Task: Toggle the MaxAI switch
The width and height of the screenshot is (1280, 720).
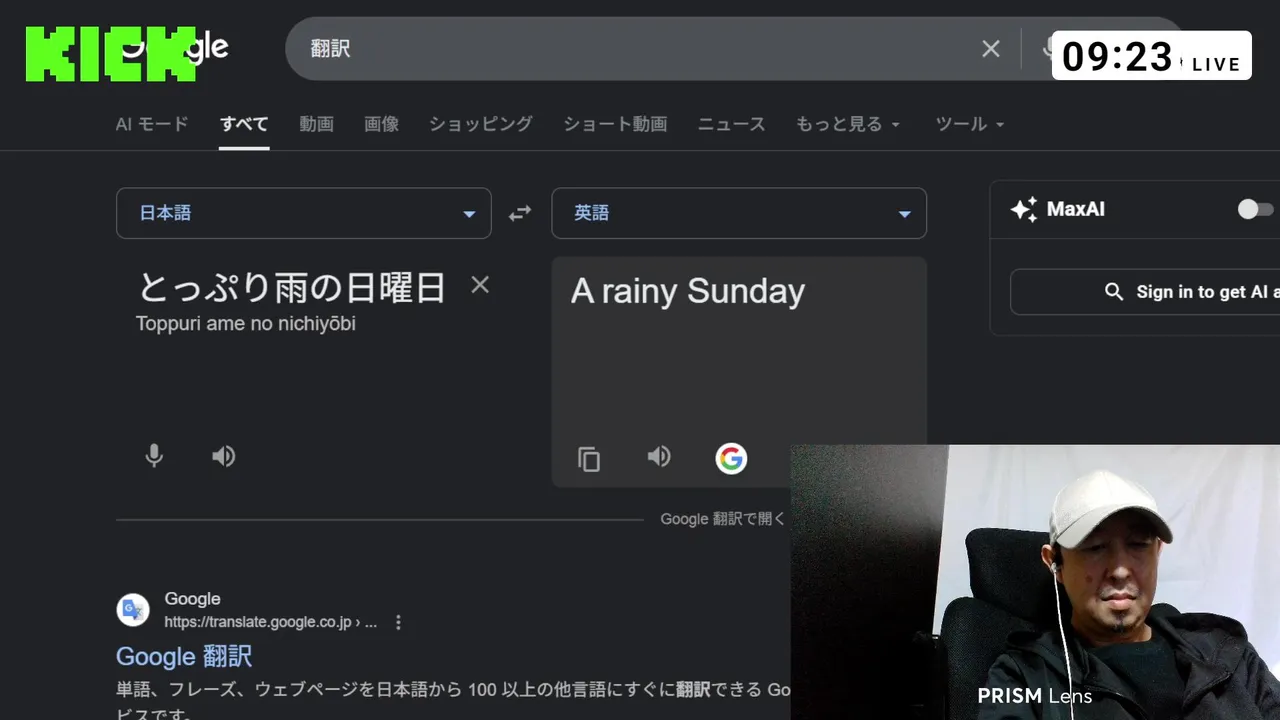Action: click(1256, 209)
